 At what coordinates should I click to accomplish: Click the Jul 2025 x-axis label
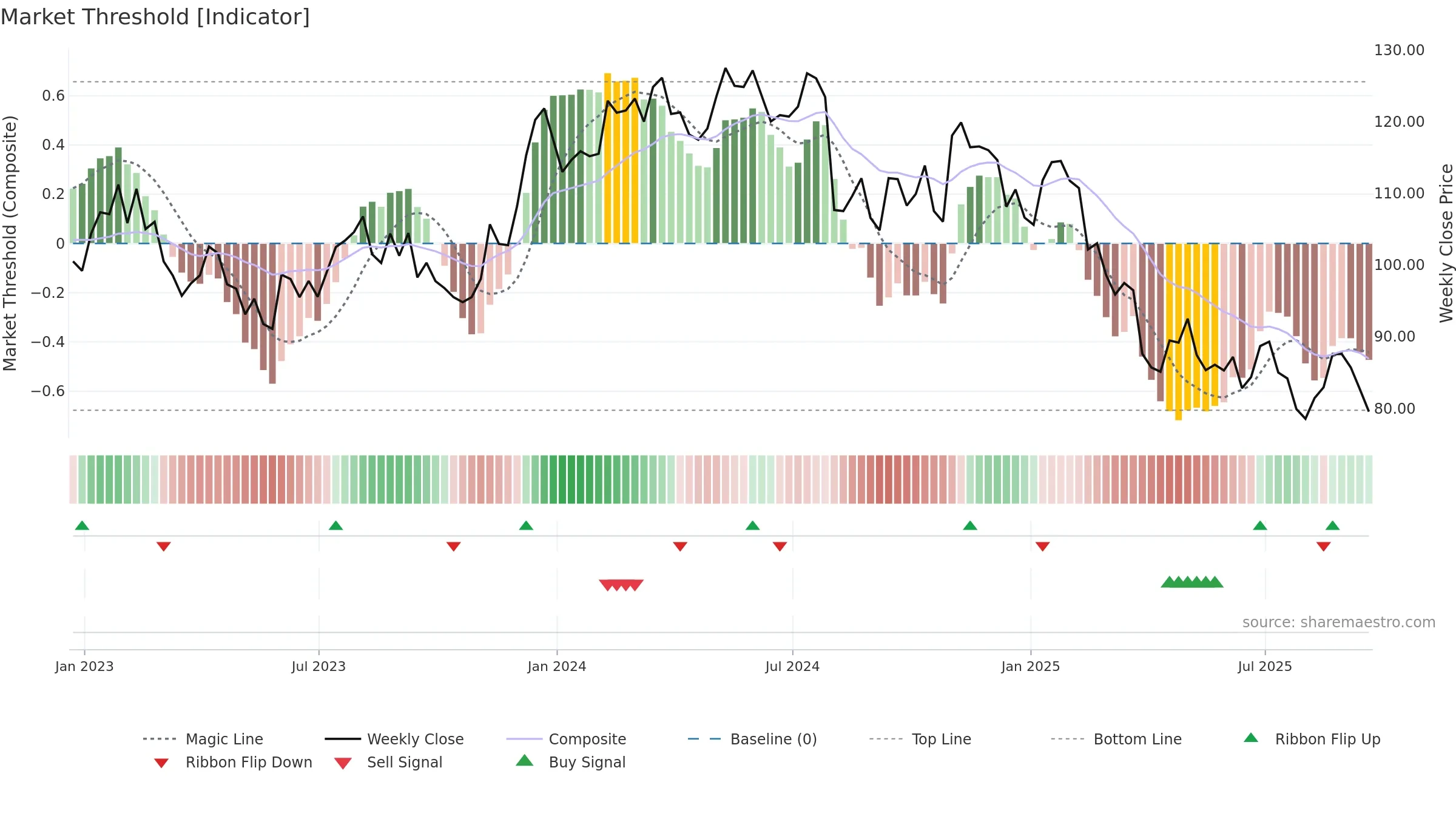[x=1265, y=667]
